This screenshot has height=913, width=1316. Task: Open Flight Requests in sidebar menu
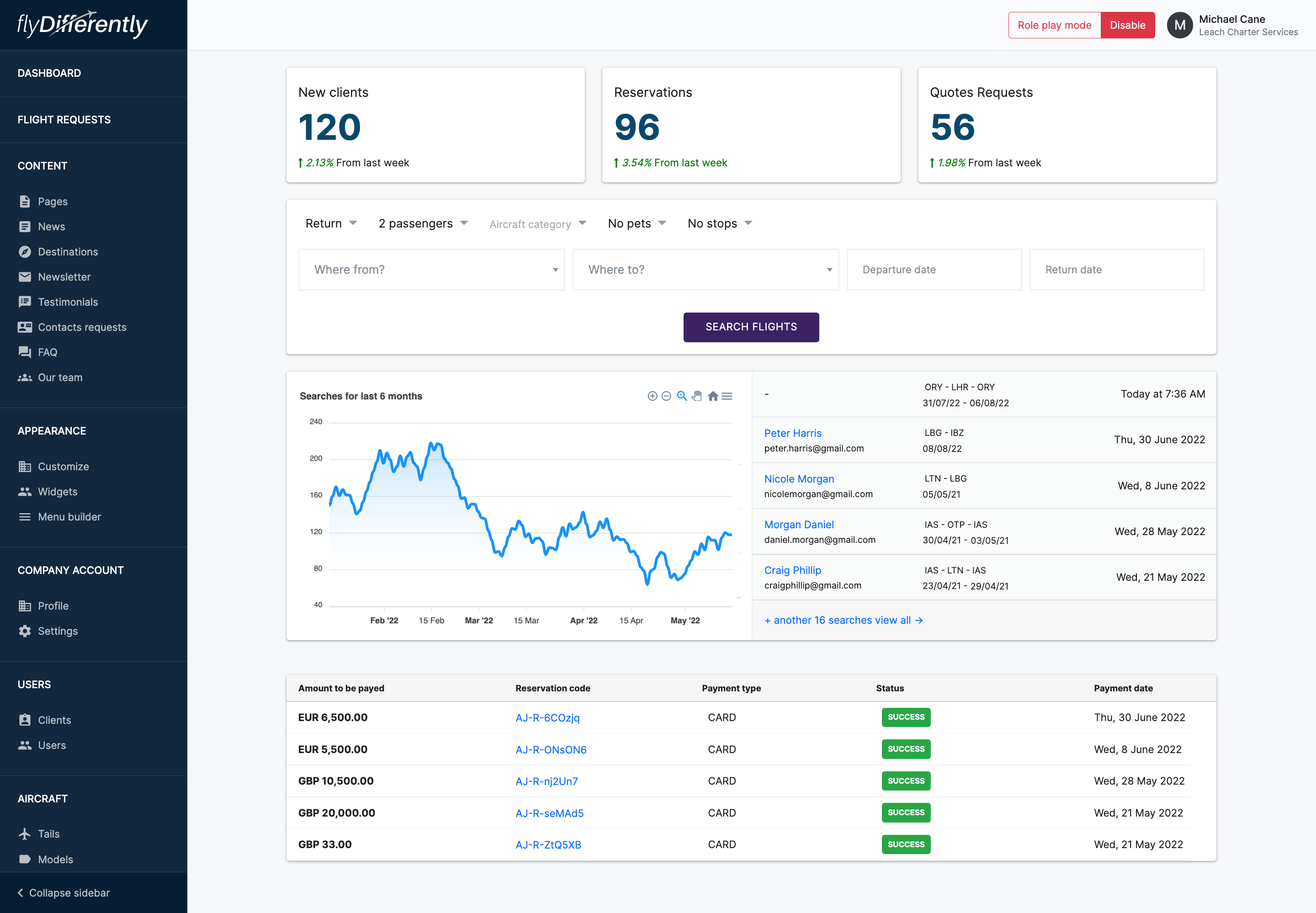(x=64, y=120)
